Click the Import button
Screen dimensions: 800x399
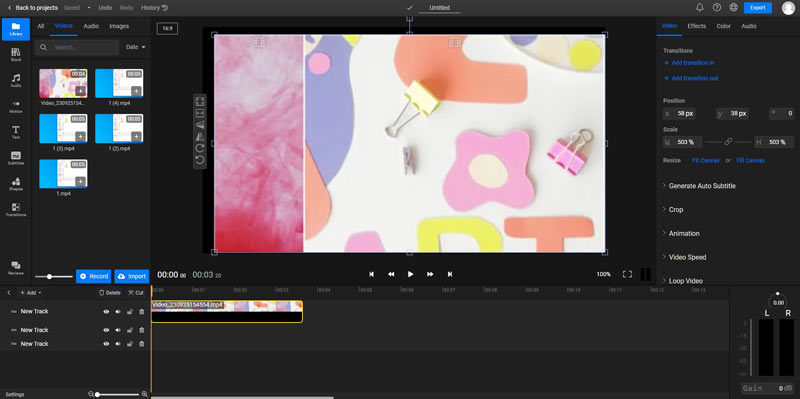(x=132, y=277)
